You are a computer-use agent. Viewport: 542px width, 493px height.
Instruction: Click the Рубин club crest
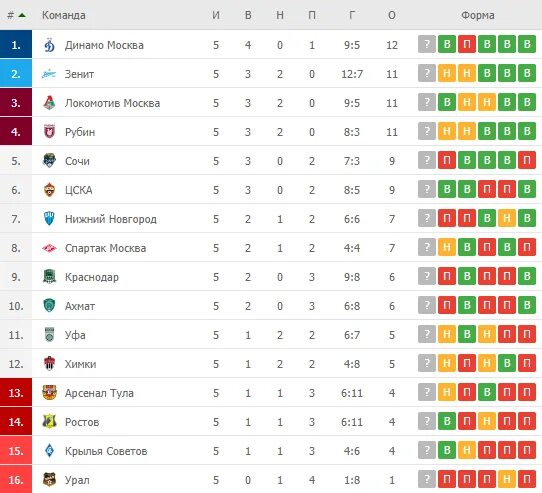point(49,132)
